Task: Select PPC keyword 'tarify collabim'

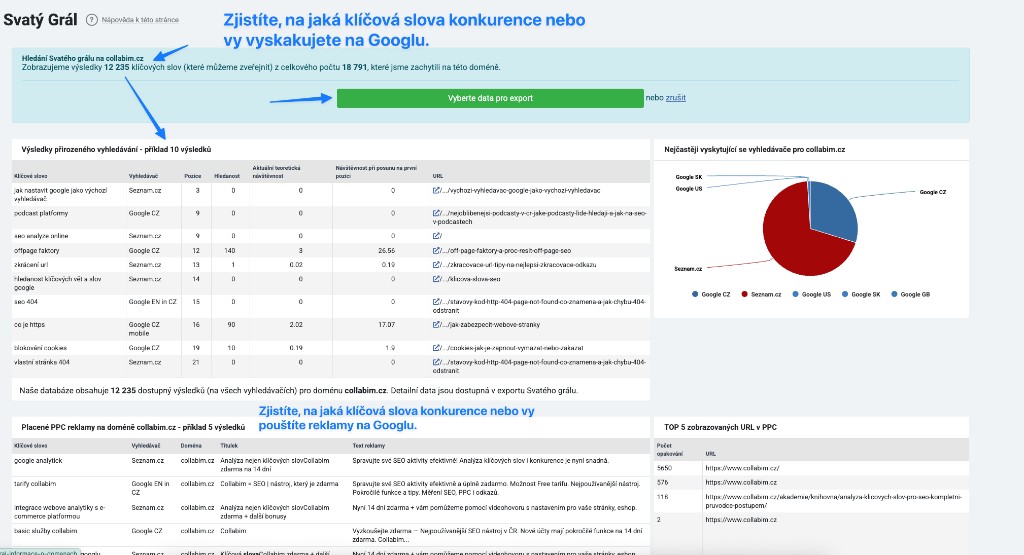Action: (x=35, y=484)
